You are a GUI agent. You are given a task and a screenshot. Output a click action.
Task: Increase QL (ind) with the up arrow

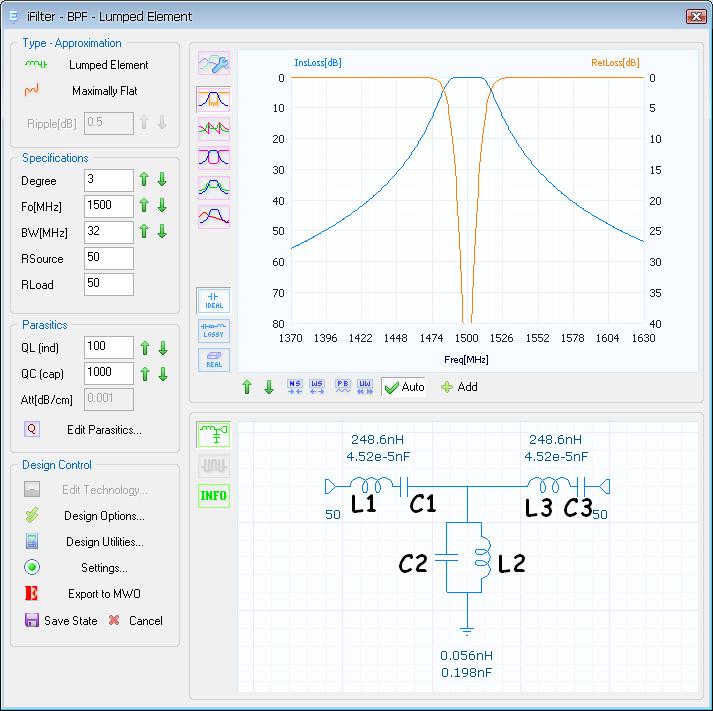pyautogui.click(x=144, y=348)
